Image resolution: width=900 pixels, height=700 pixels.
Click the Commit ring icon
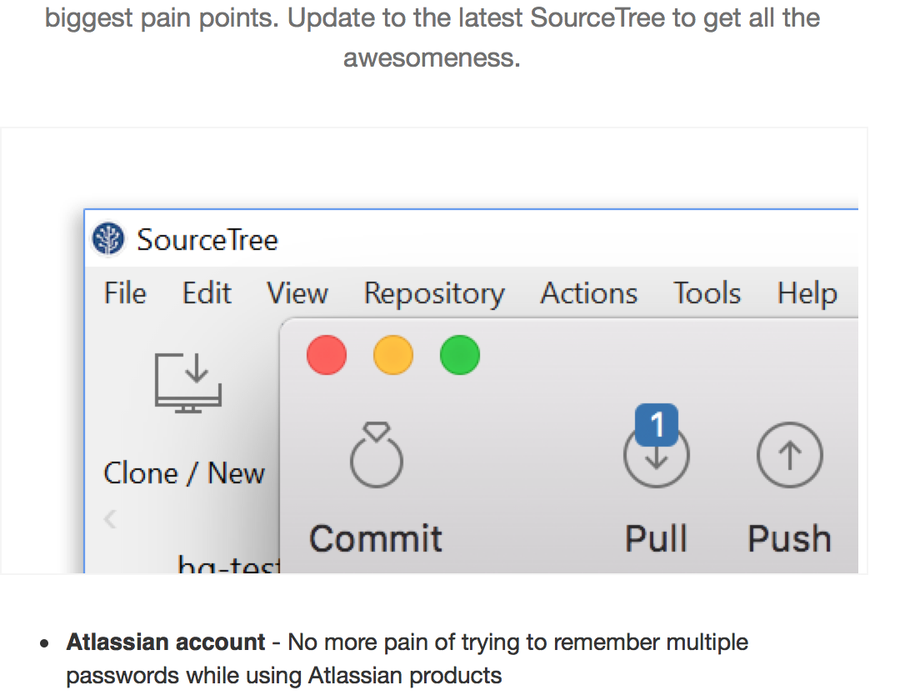[376, 456]
